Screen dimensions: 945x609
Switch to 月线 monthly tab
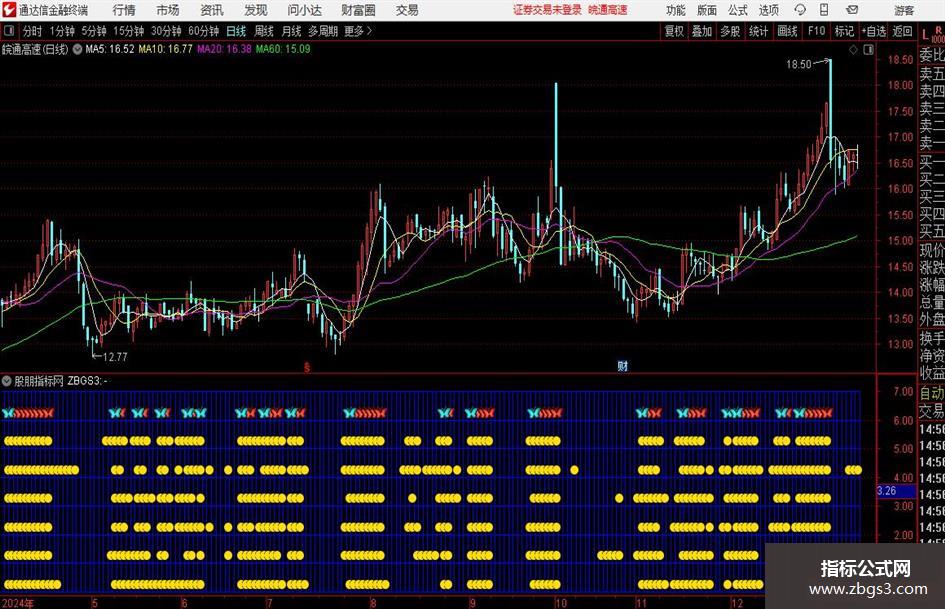292,31
